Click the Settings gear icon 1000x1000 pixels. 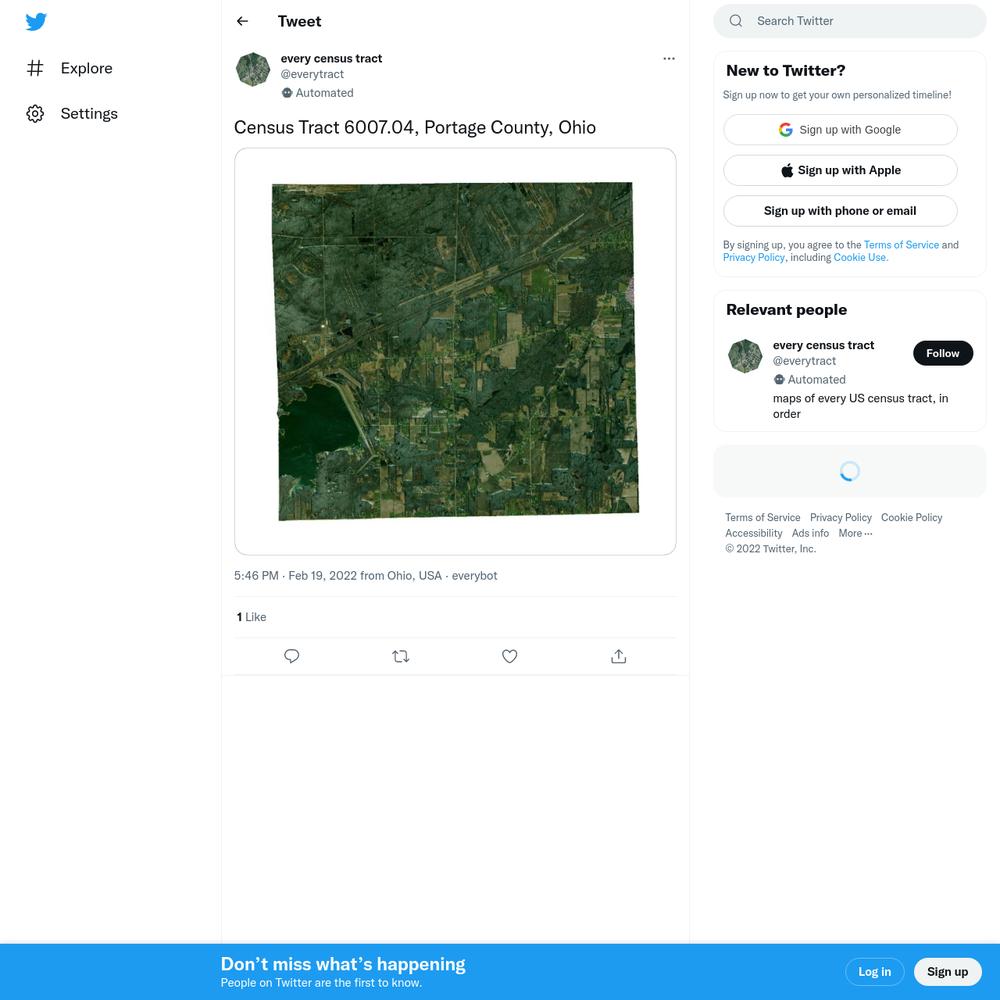[x=35, y=114]
